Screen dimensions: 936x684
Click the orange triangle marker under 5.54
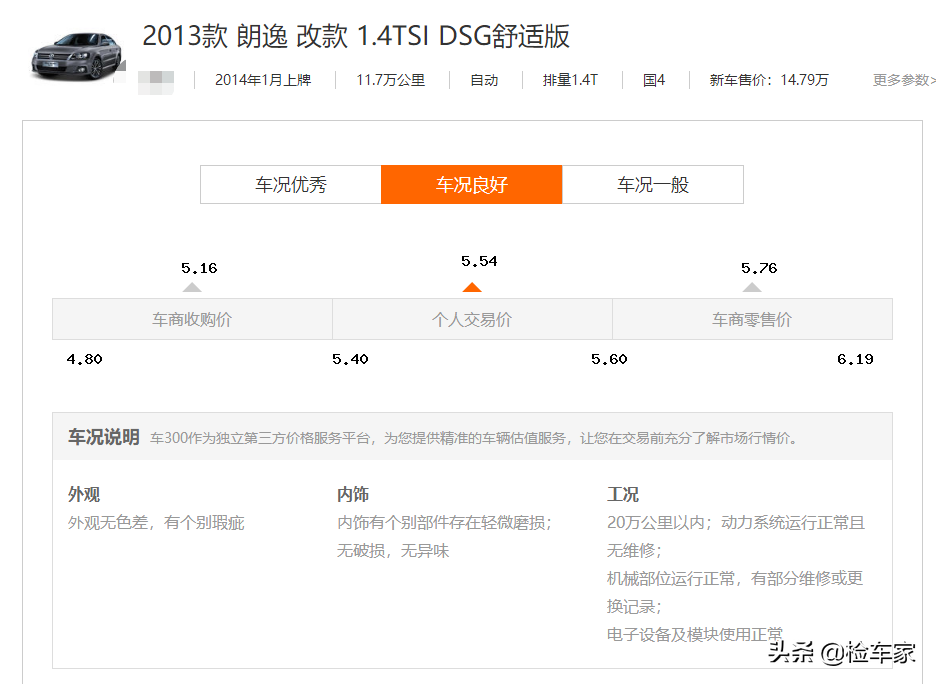click(x=472, y=287)
